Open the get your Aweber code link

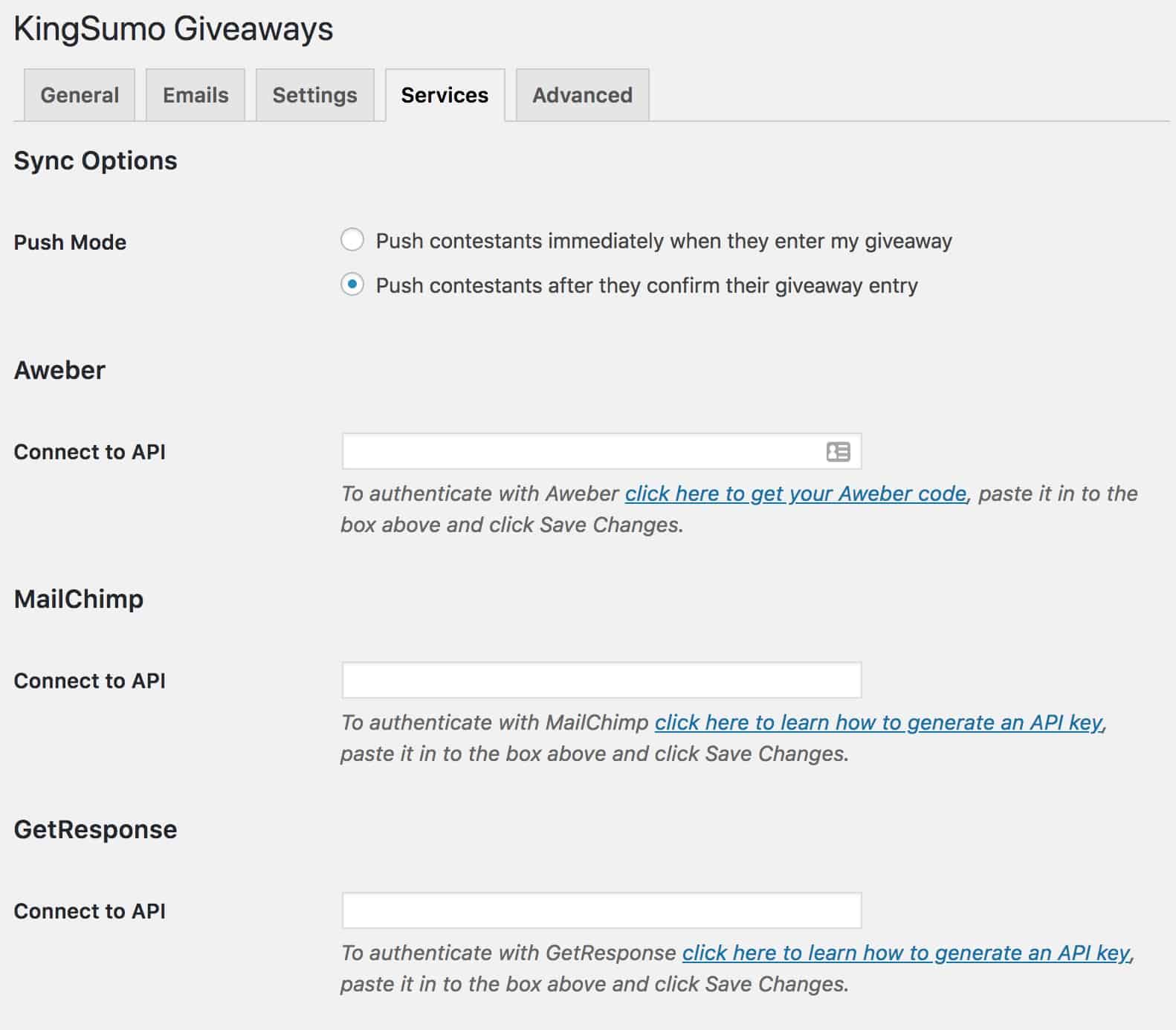coord(796,493)
